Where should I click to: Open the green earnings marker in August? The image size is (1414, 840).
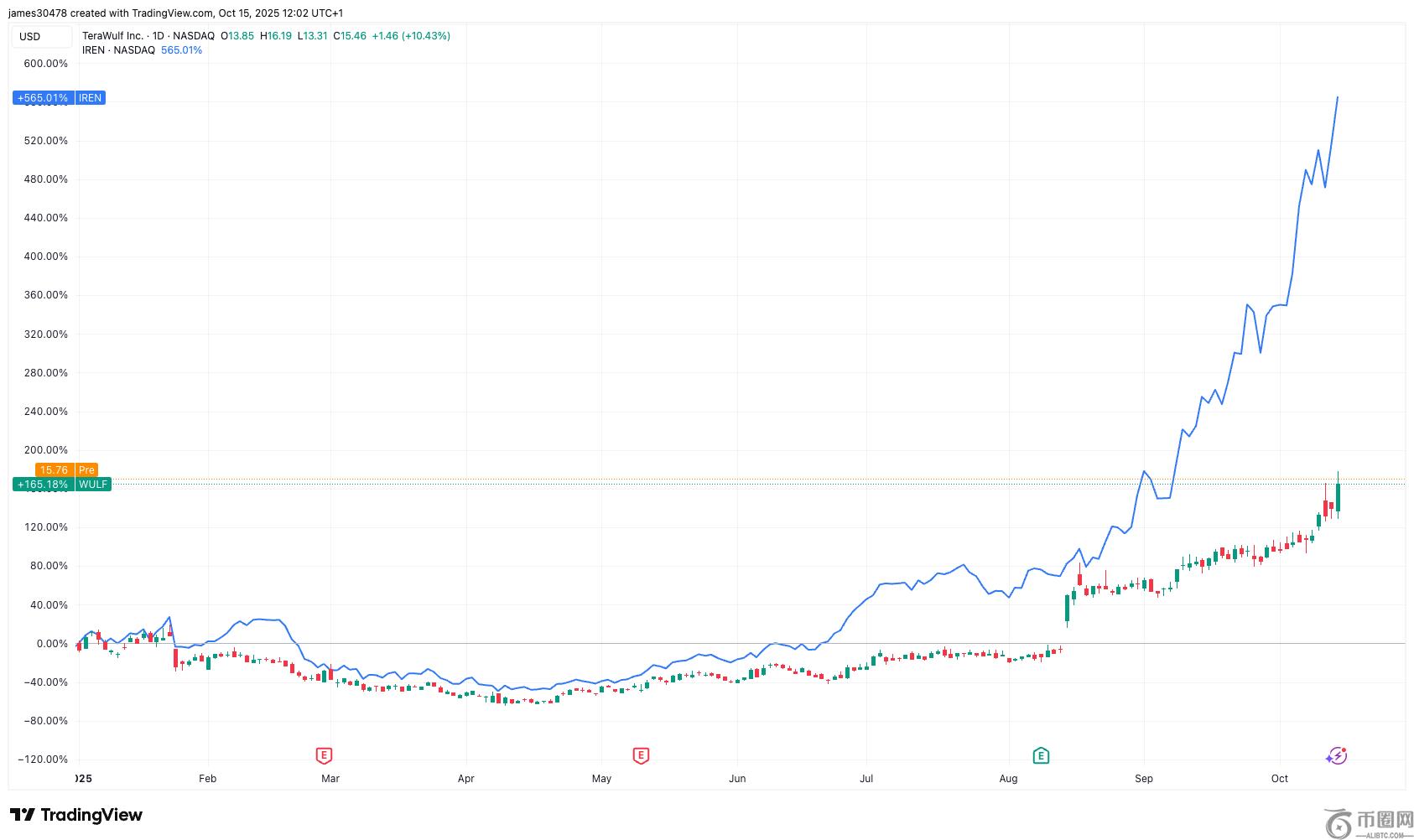coord(1041,755)
